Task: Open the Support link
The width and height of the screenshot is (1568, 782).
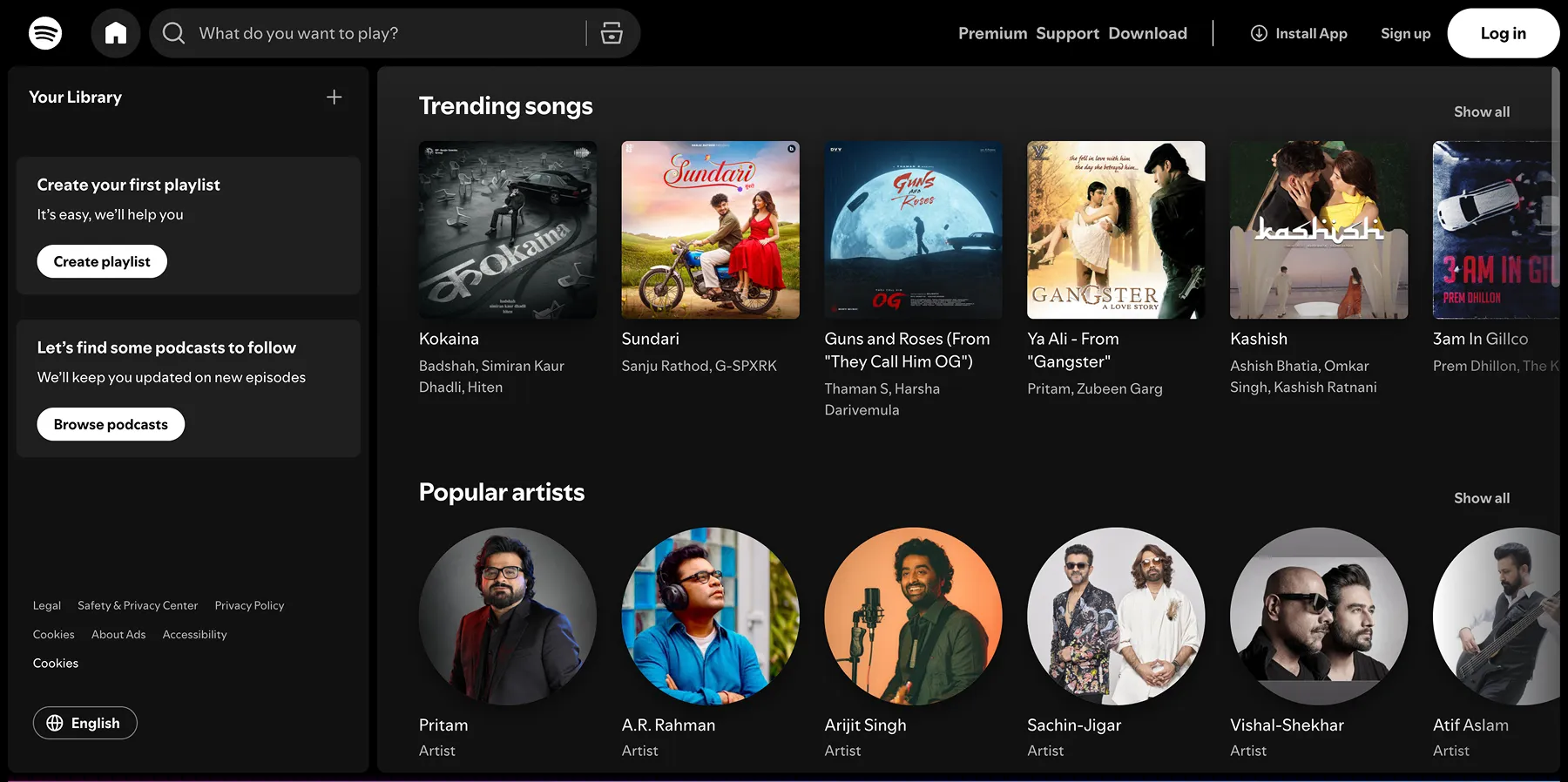Action: tap(1067, 33)
